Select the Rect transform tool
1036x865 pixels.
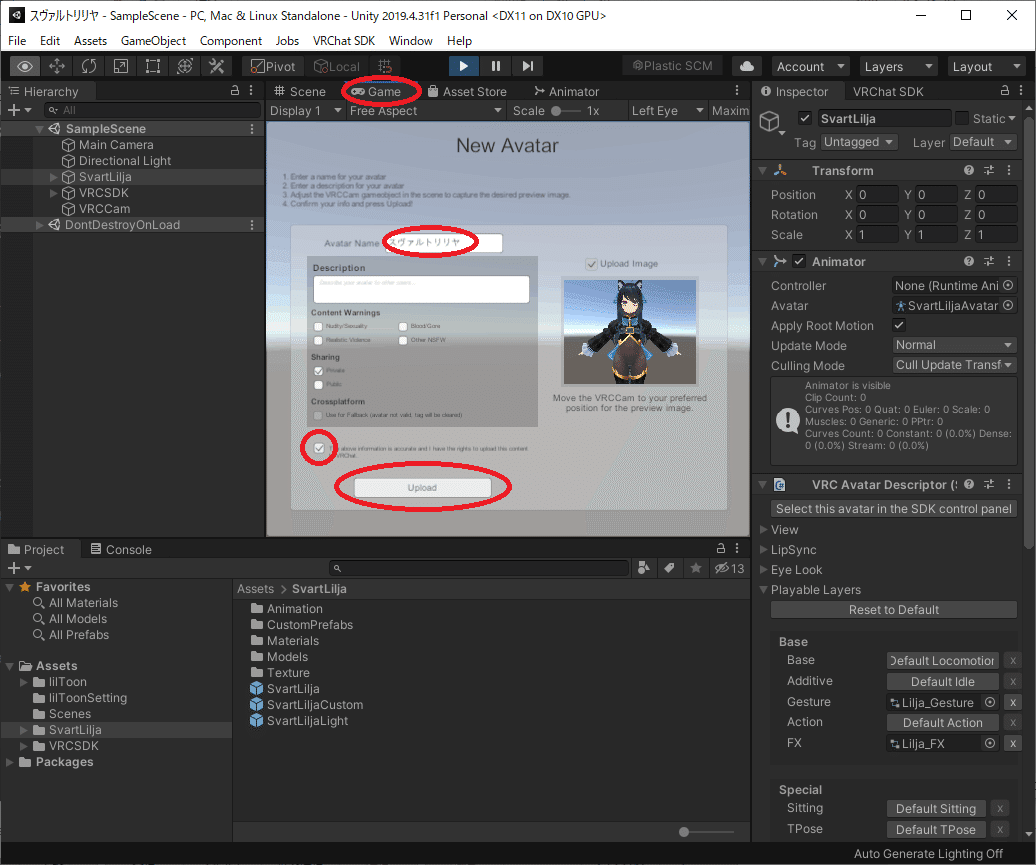coord(153,66)
